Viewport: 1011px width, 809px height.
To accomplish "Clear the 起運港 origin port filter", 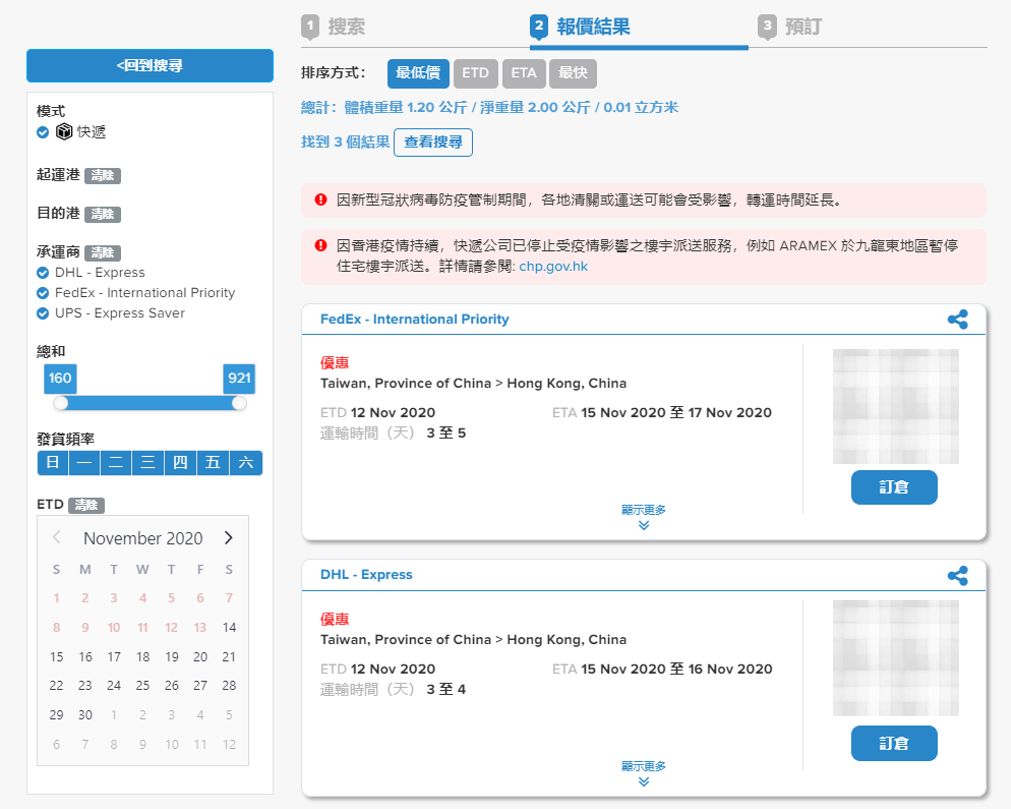I will (103, 175).
